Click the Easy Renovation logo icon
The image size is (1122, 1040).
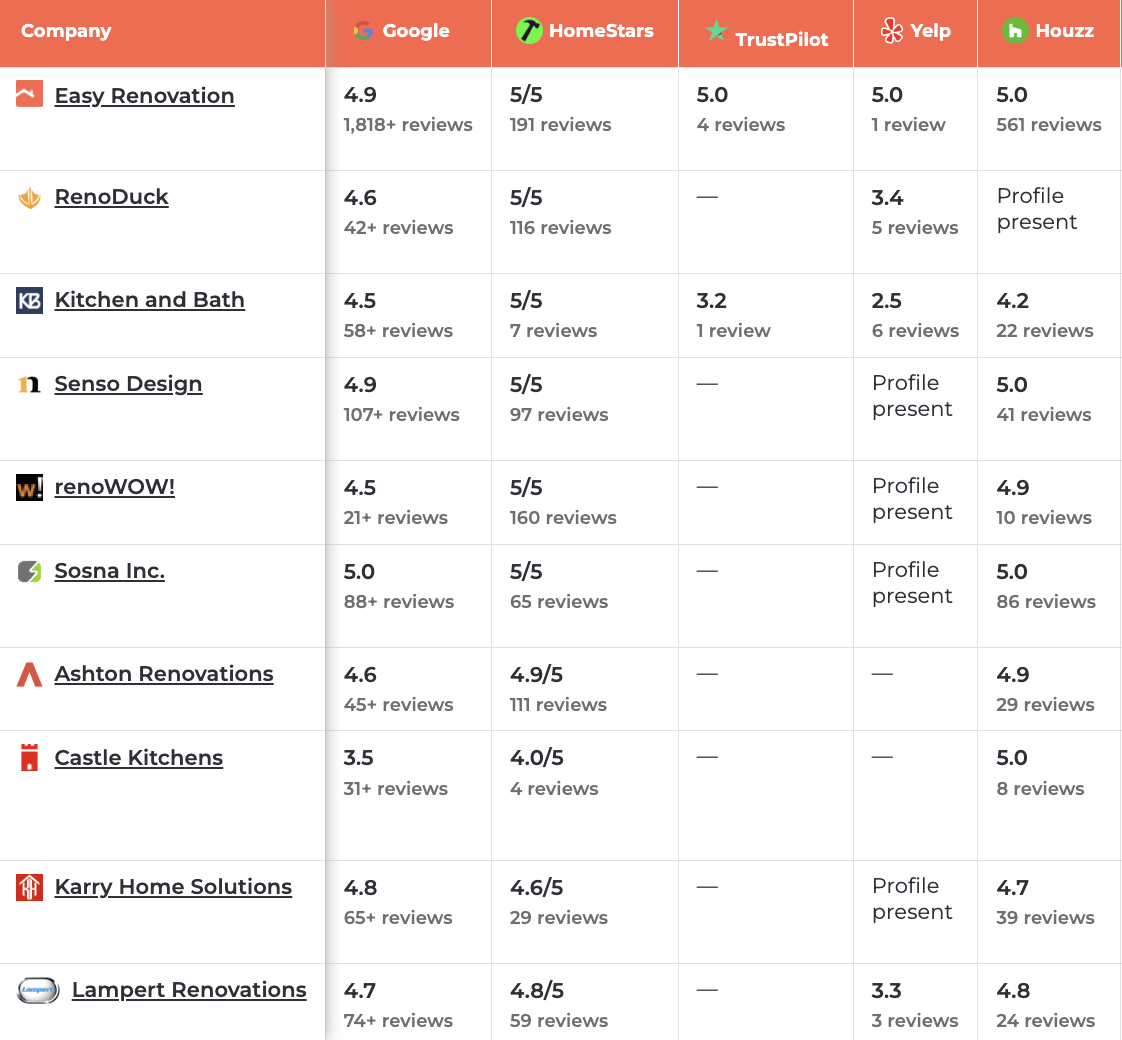29,95
